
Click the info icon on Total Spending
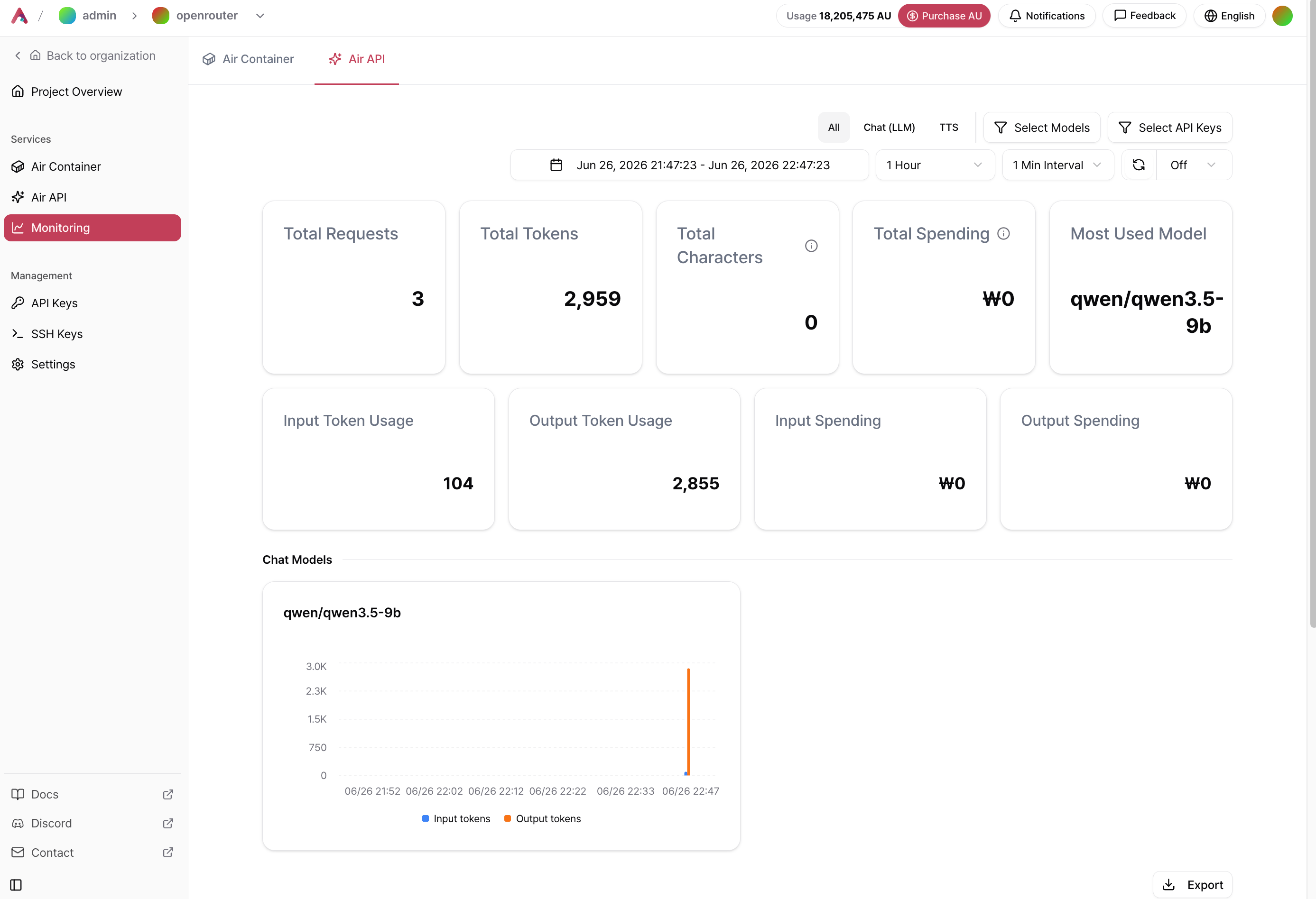pos(1003,233)
